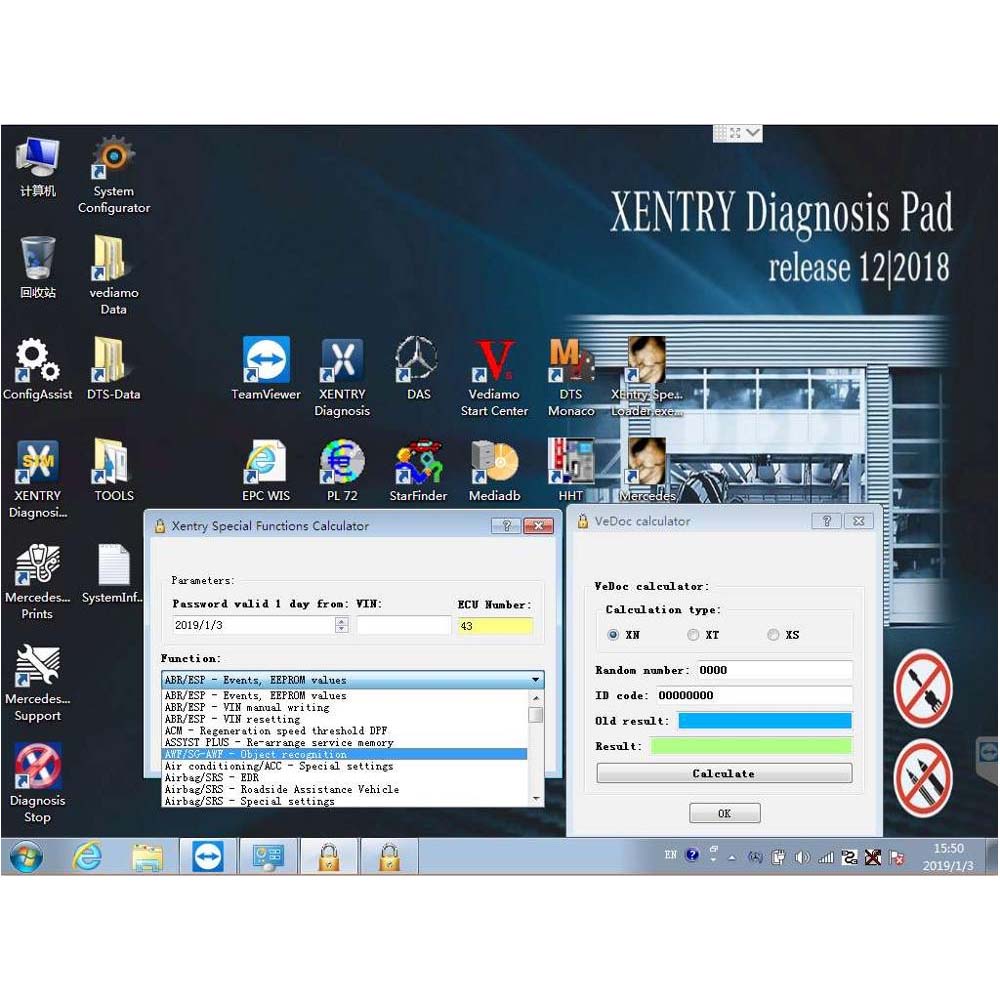Image resolution: width=1000 pixels, height=1000 pixels.
Task: Click OK in VeDoc calculator
Action: point(724,813)
